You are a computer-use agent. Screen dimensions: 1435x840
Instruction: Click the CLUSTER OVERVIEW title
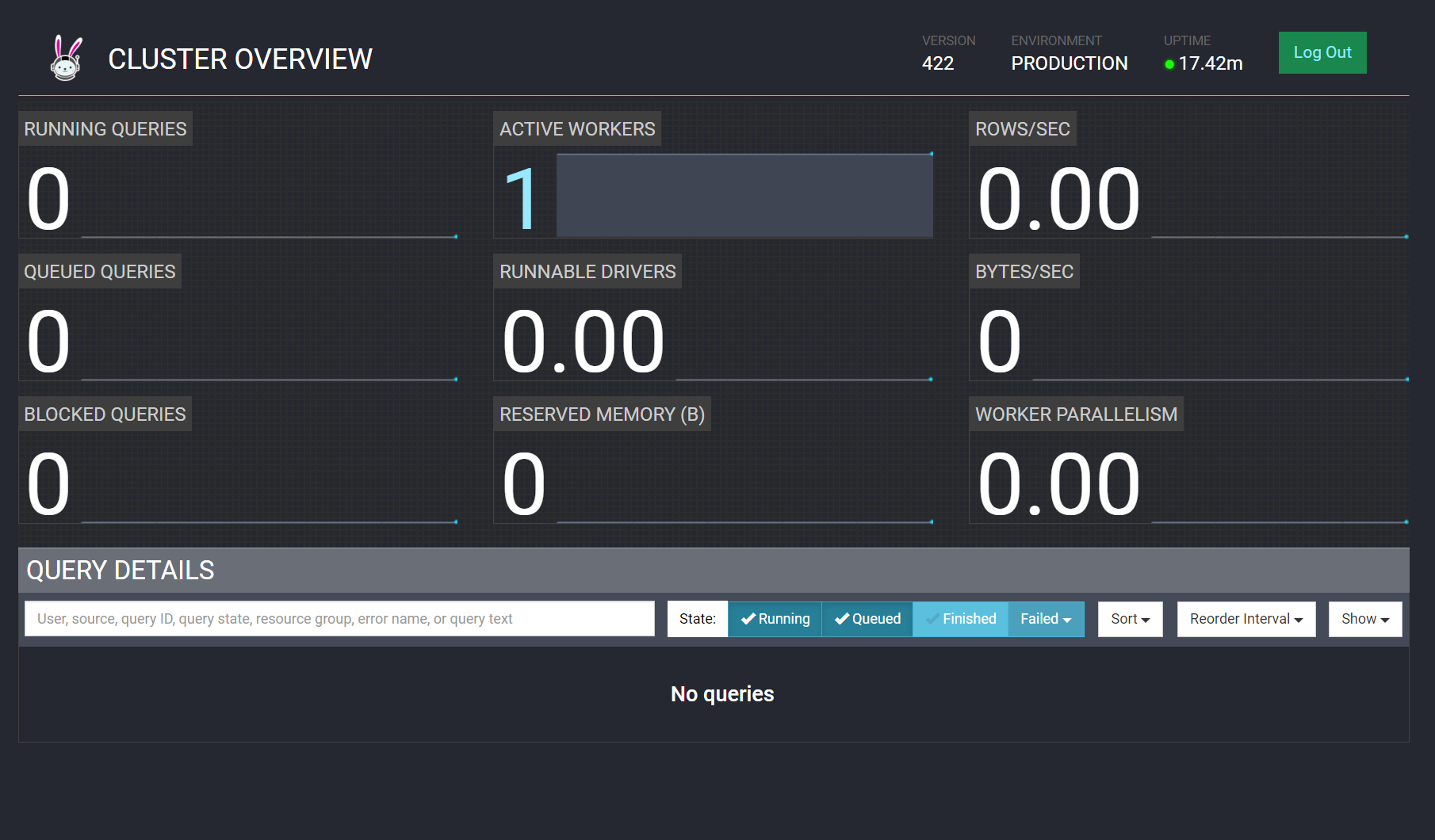(x=240, y=59)
